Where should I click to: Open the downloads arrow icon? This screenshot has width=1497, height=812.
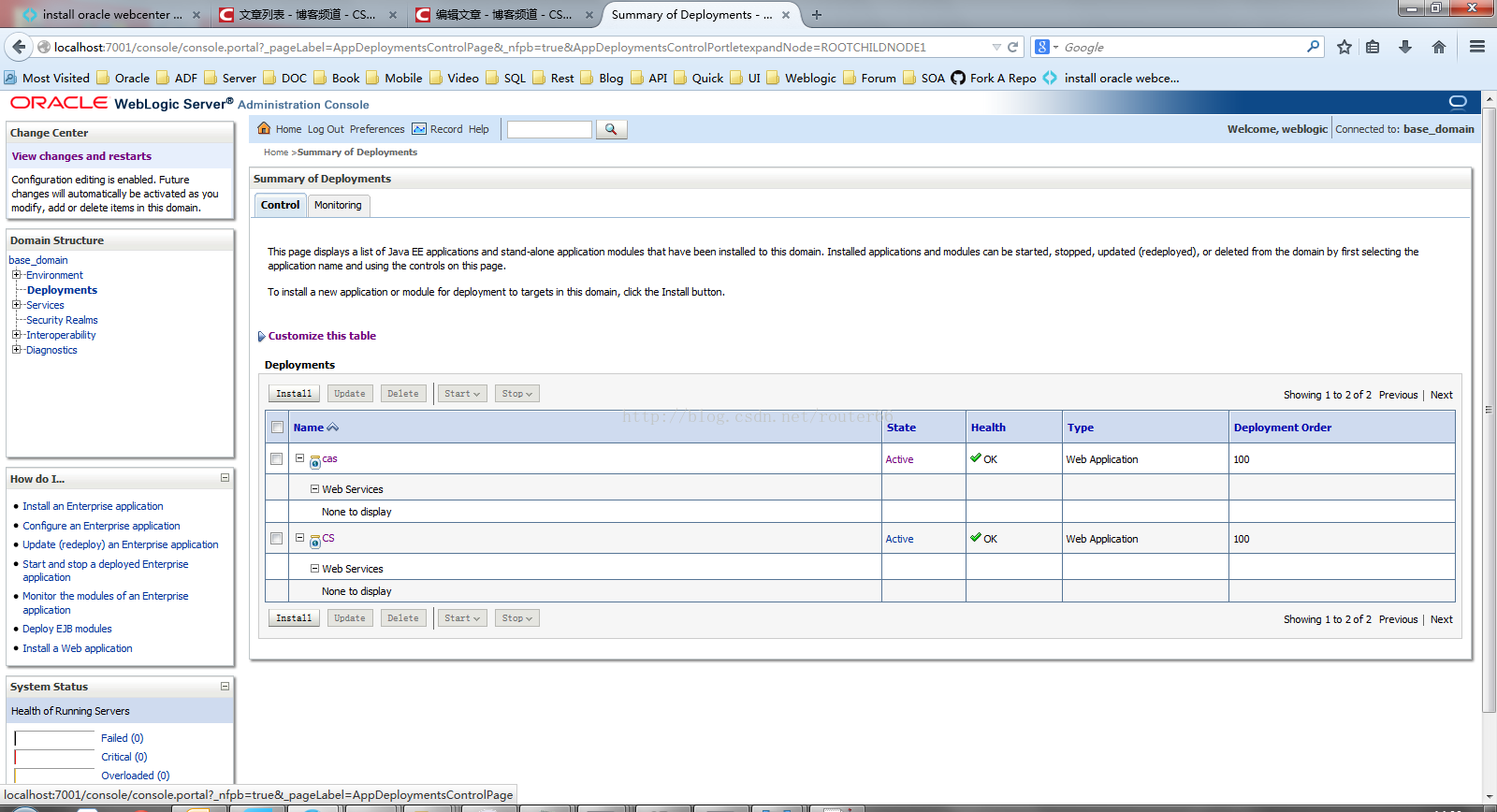(1405, 47)
